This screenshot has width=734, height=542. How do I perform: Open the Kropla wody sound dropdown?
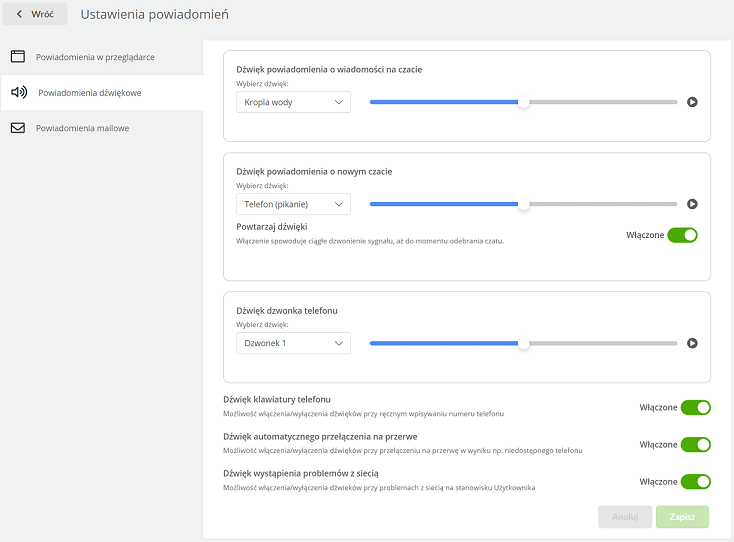[293, 102]
